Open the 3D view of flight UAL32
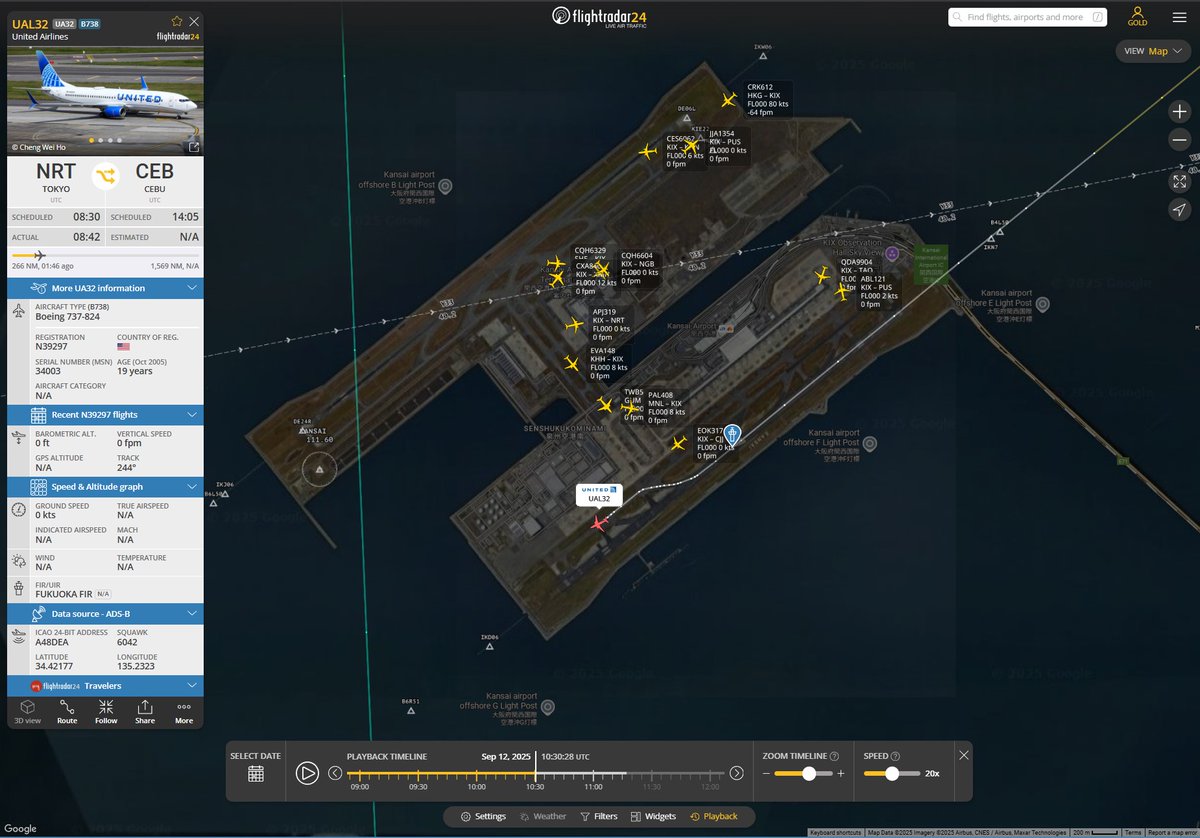The image size is (1200, 838). click(27, 711)
